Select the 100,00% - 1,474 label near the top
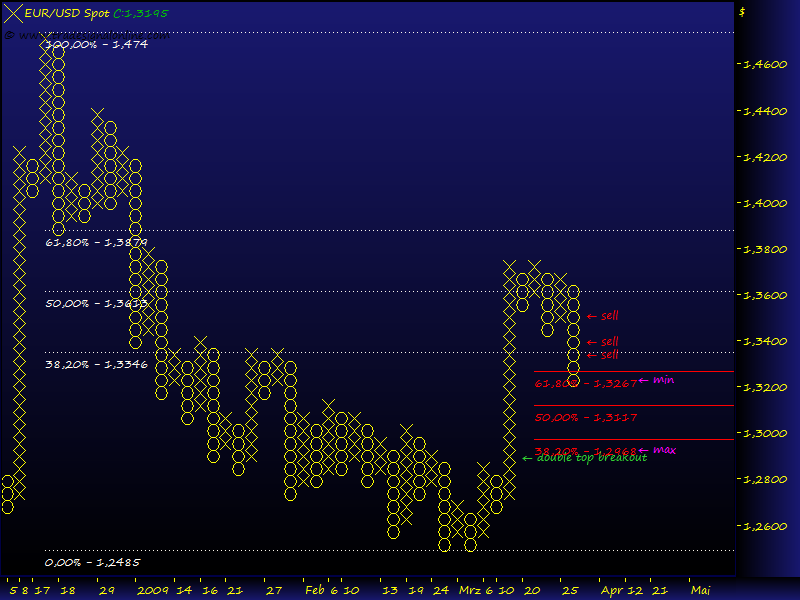 [x=97, y=44]
